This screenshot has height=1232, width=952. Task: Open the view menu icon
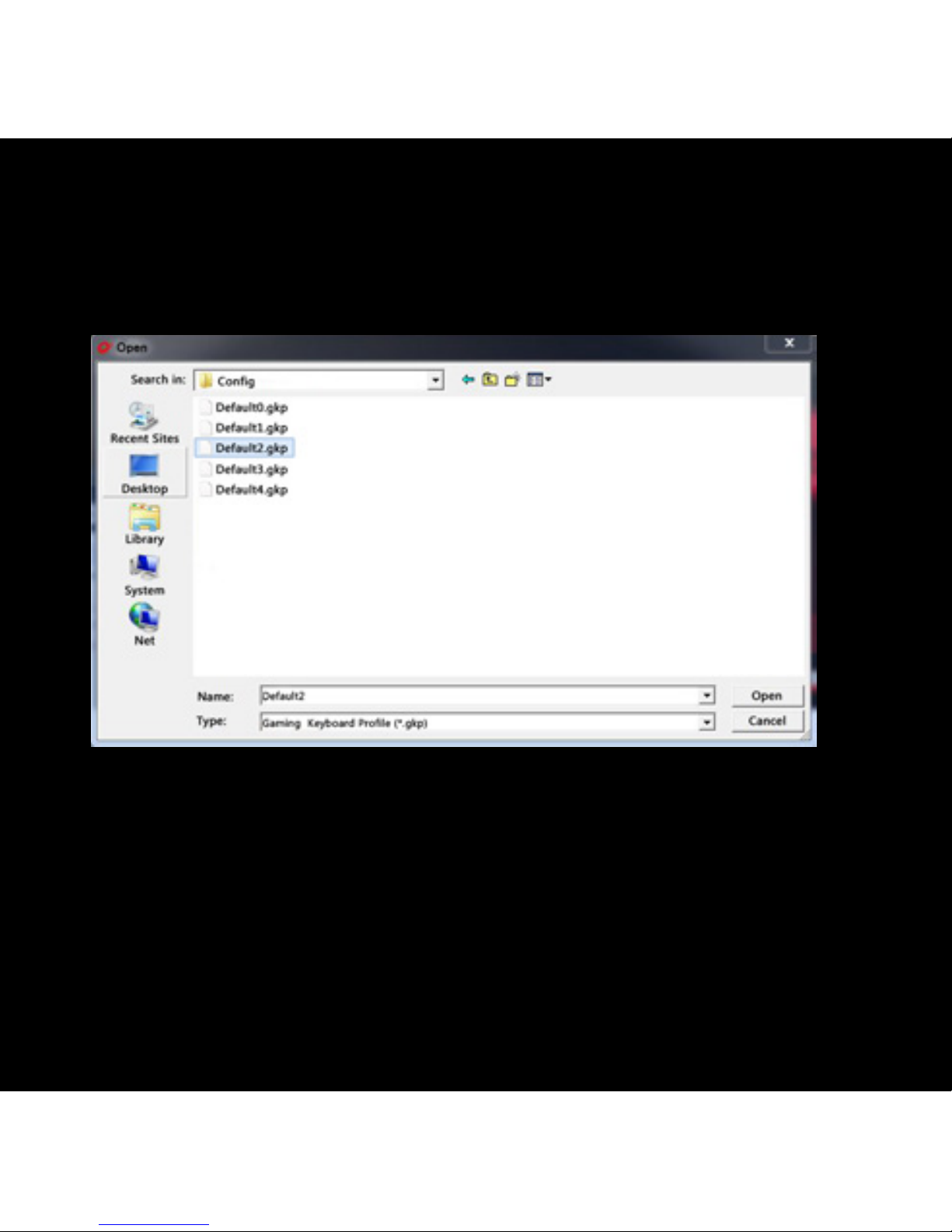[x=539, y=379]
